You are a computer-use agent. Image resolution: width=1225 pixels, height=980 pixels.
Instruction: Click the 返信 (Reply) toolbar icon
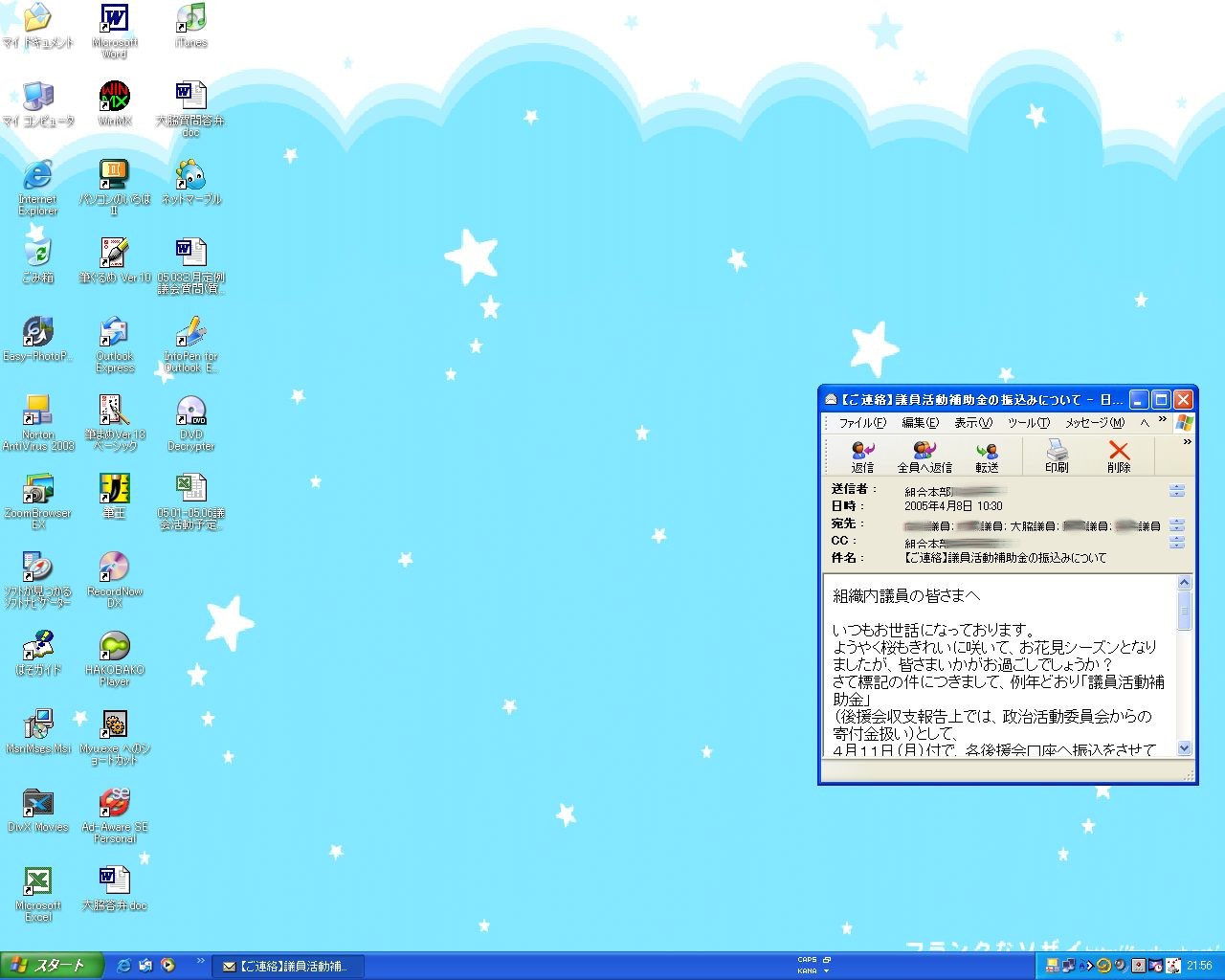862,456
